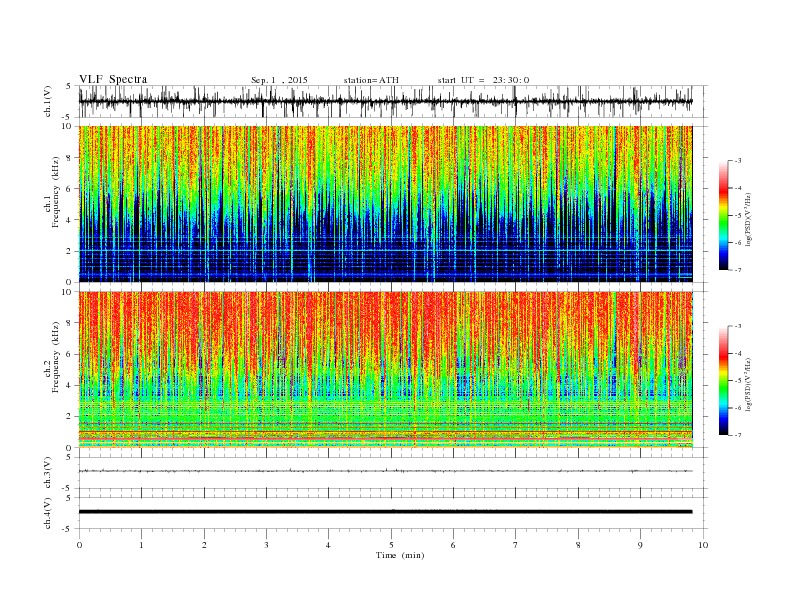792x612 pixels.
Task: Click the ch.2 spectrogram panel
Action: click(385, 370)
